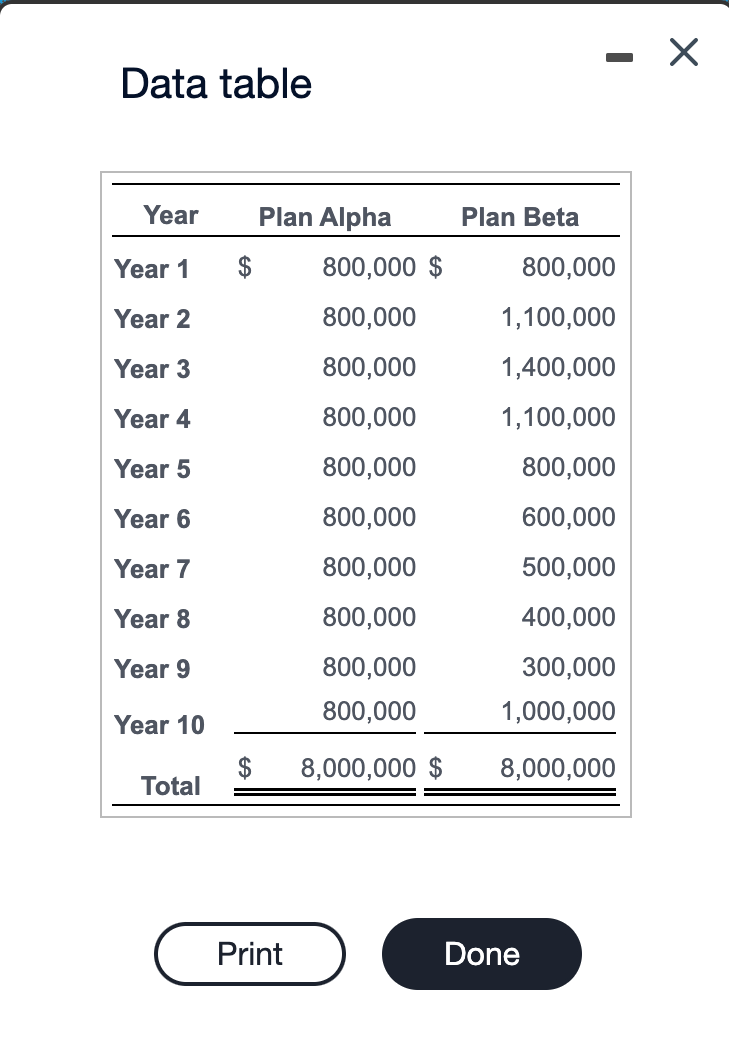The image size is (729, 1047).
Task: Click Plan Alpha's 8,000,000 total
Action: (358, 768)
